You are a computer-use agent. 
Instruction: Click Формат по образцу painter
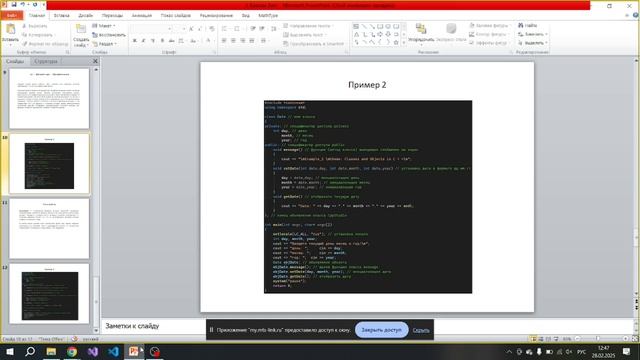[45, 43]
